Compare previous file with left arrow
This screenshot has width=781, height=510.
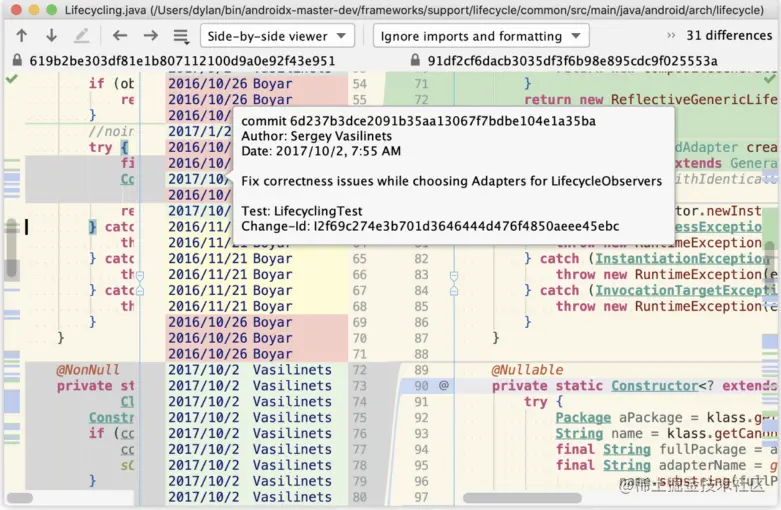click(120, 36)
